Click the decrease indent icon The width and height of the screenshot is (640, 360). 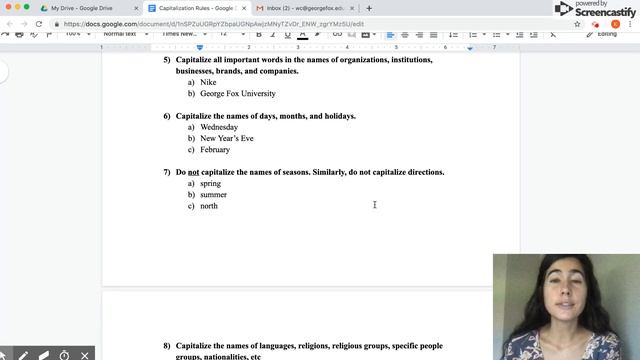[519, 35]
